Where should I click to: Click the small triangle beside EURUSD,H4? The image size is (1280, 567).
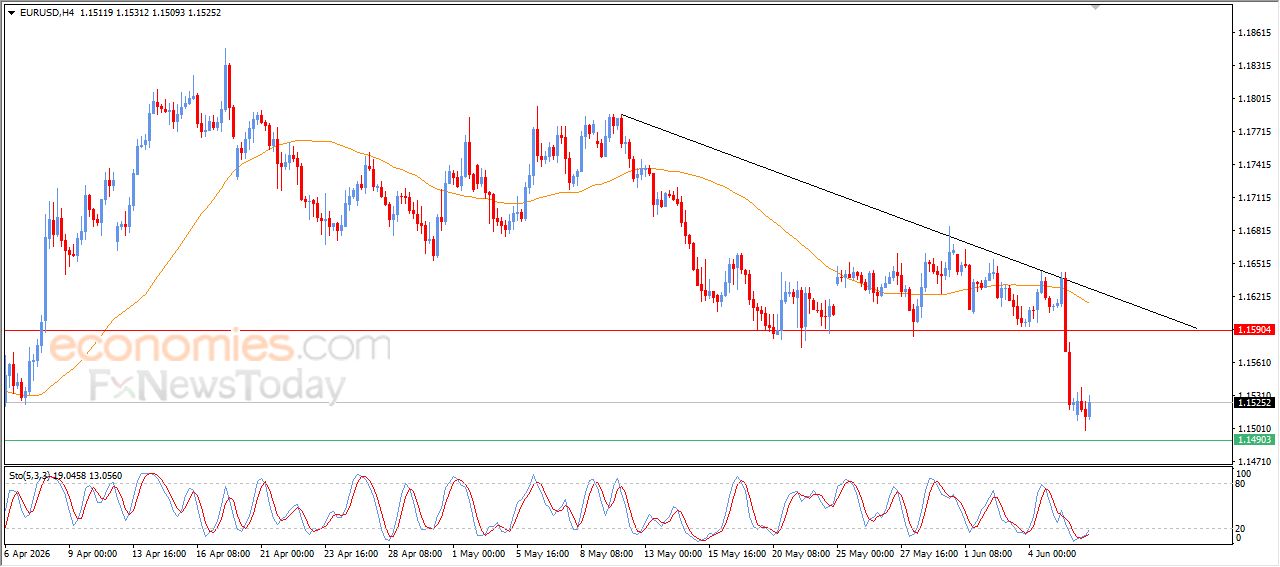pos(12,13)
